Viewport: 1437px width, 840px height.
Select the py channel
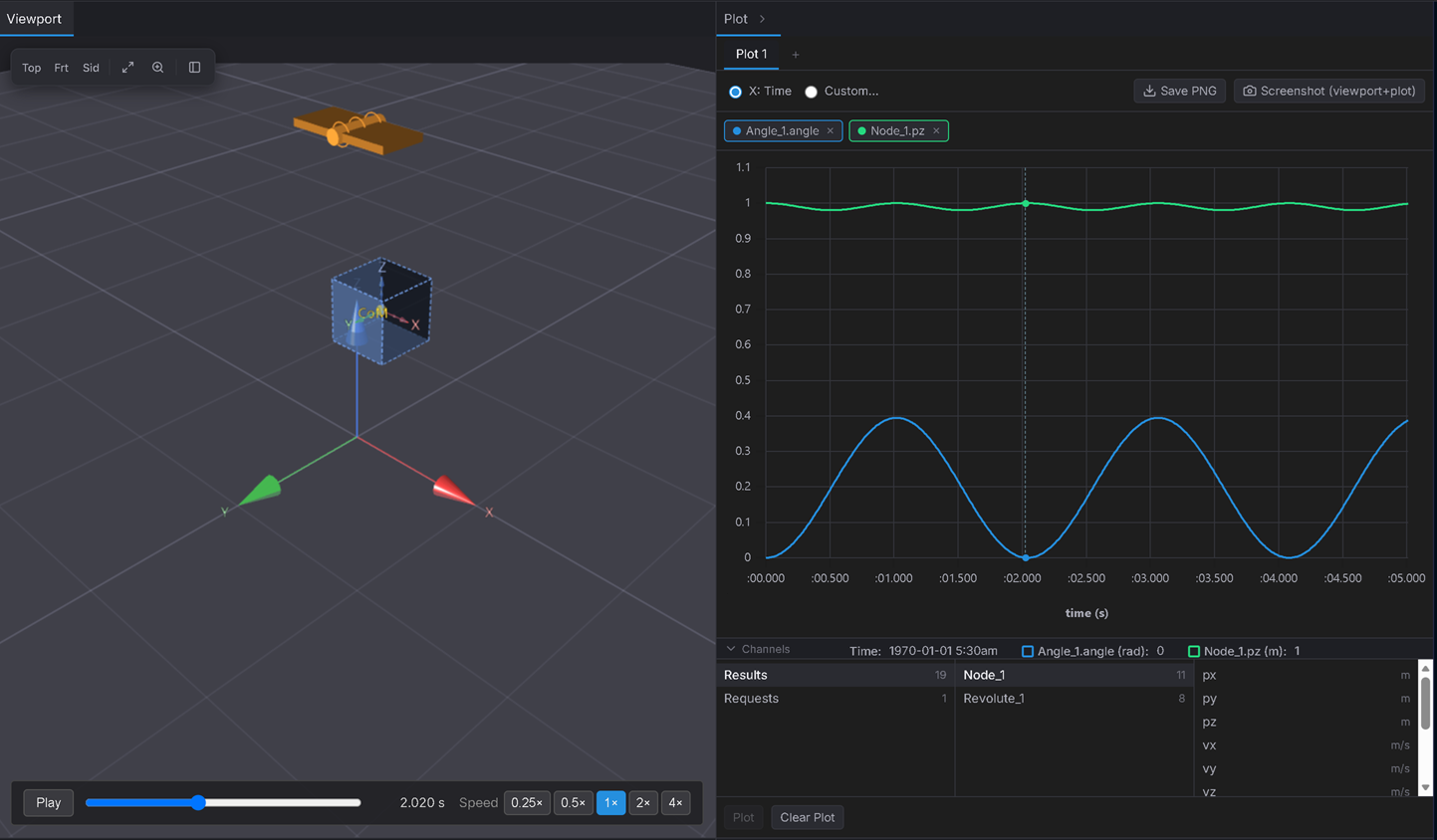[x=1306, y=699]
